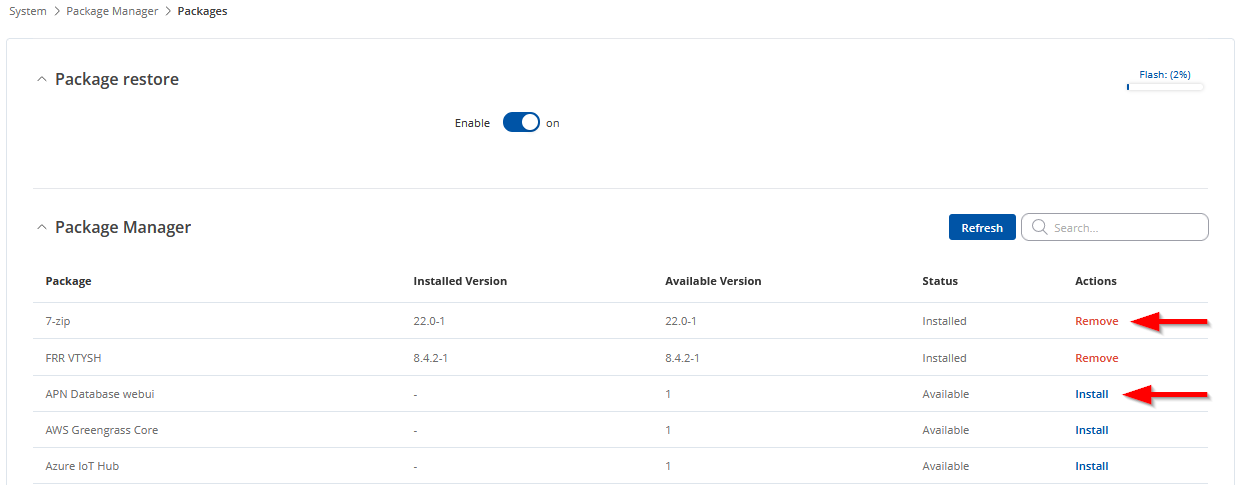
Task: Click the Available Version column header
Action: (x=713, y=281)
